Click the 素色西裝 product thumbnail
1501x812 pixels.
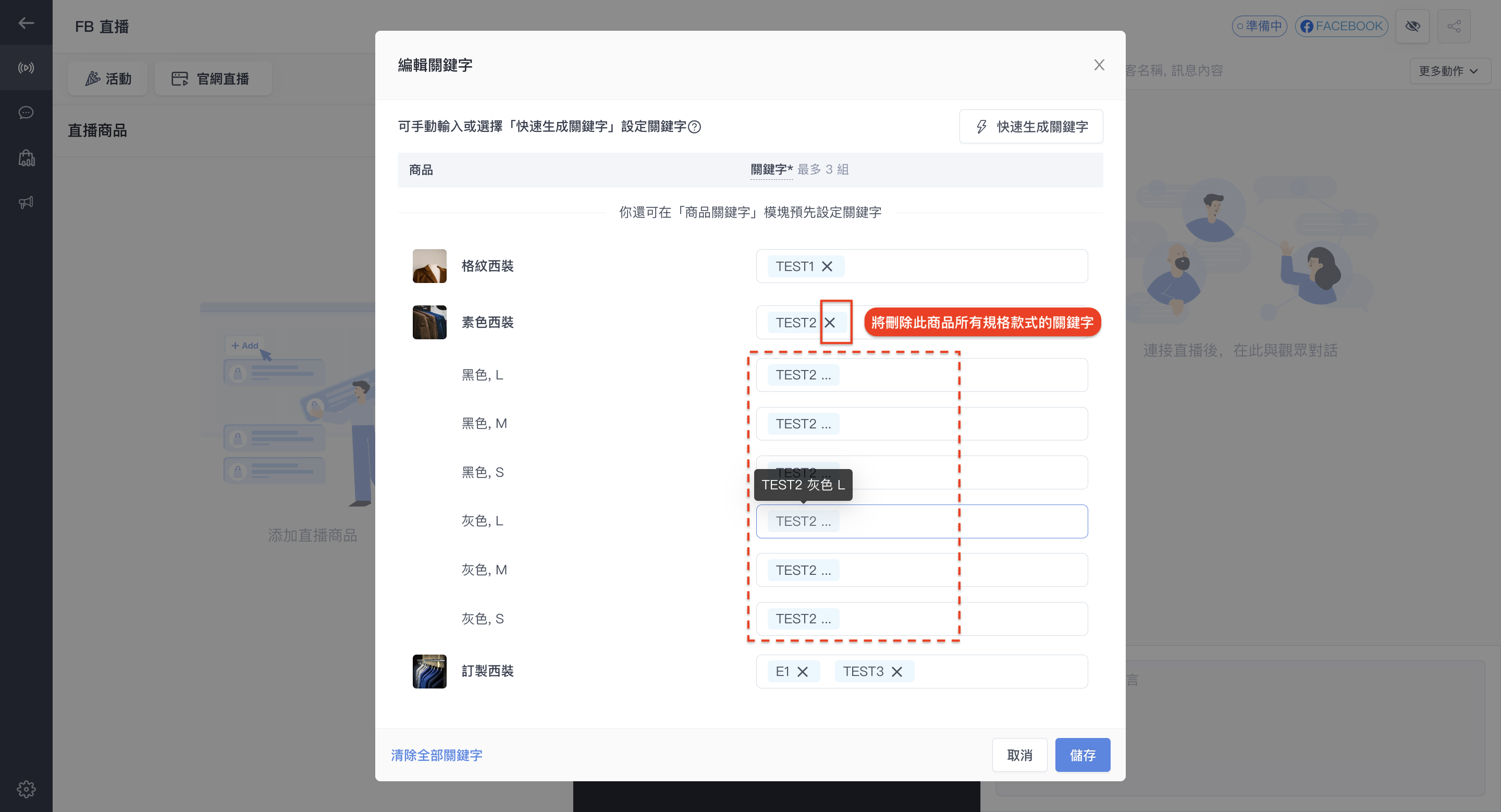click(x=429, y=322)
